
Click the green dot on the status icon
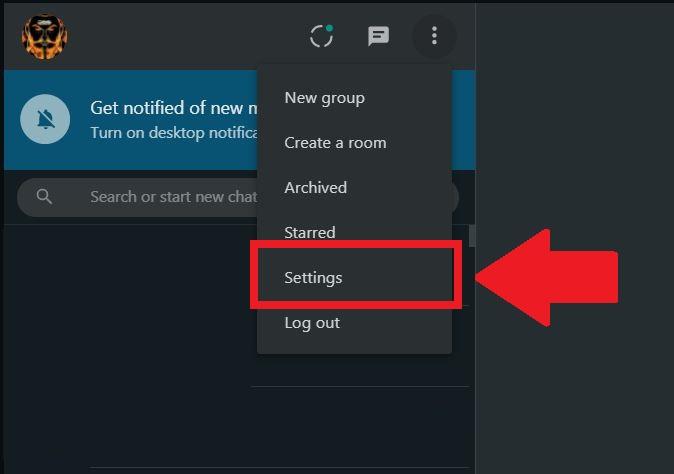pos(329,28)
